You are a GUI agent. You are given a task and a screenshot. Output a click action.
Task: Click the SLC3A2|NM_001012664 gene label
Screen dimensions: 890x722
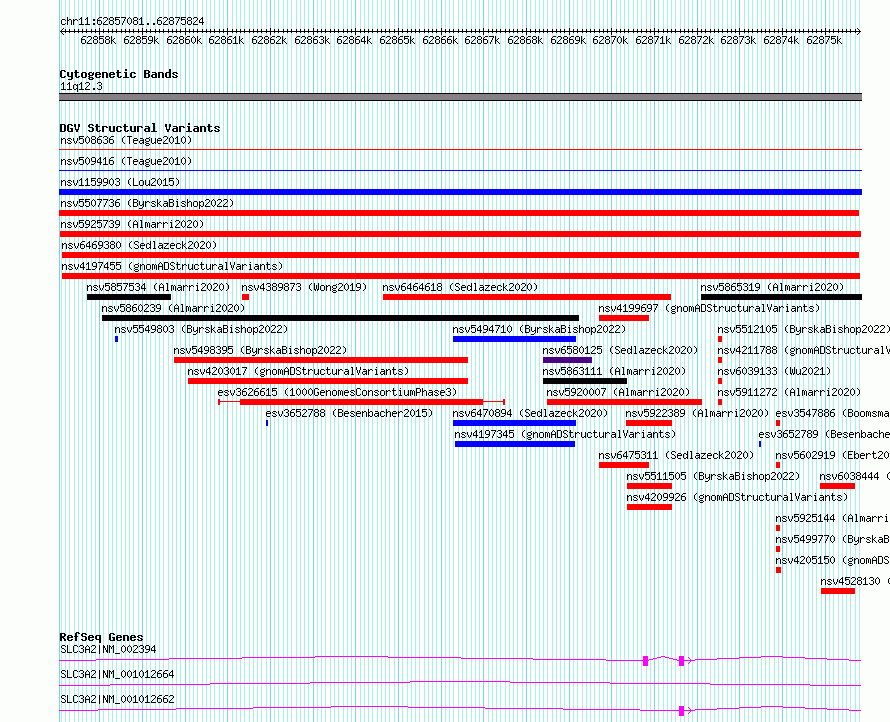click(x=117, y=674)
